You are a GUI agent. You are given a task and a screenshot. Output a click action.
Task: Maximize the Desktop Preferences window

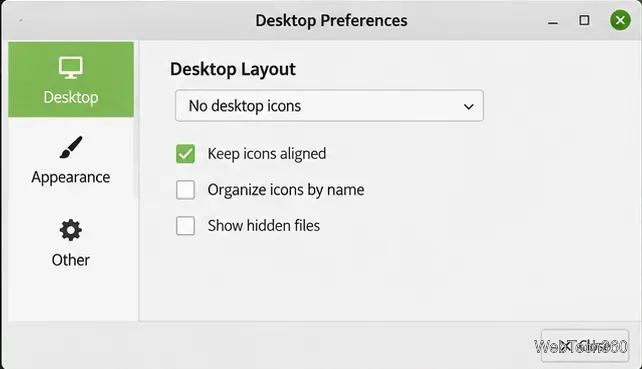point(584,20)
